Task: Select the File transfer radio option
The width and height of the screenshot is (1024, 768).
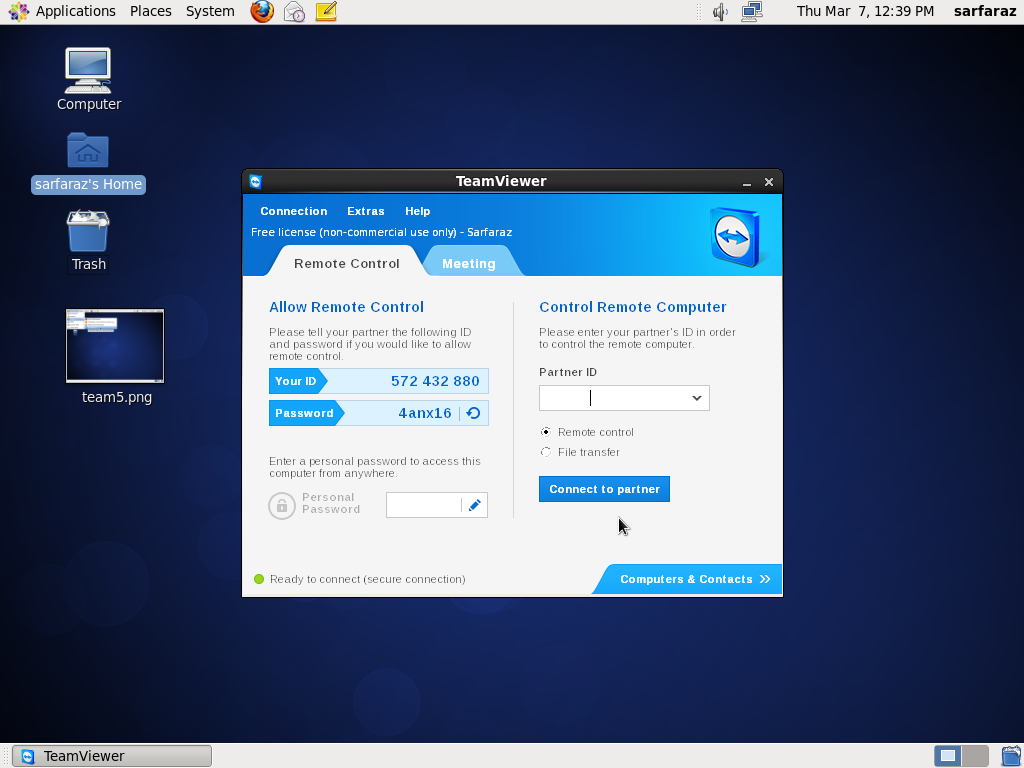Action: [x=545, y=452]
